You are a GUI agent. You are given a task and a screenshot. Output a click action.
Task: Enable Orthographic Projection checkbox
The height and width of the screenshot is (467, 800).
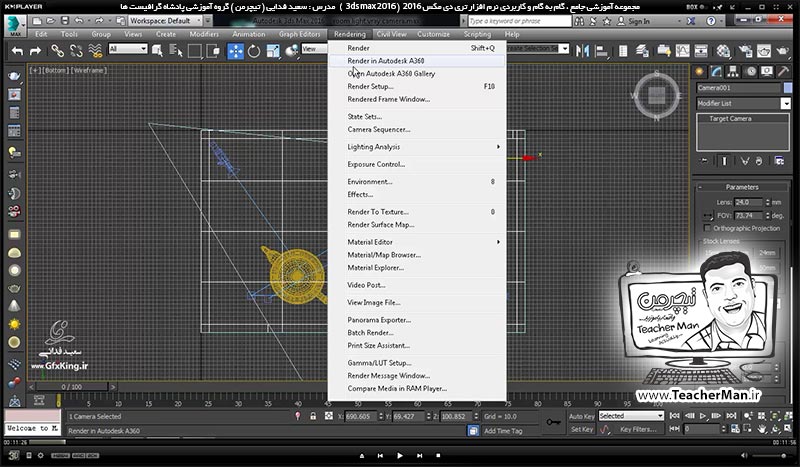pyautogui.click(x=707, y=228)
